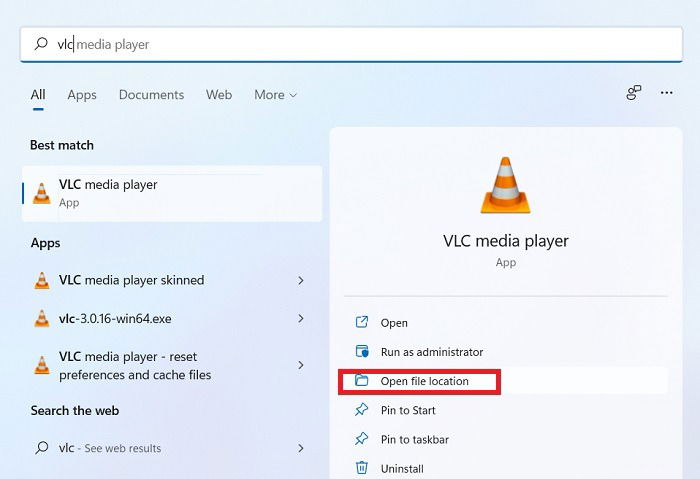Image resolution: width=700 pixels, height=479 pixels.
Task: Click the large VLC cone icon in details pane
Action: point(505,185)
